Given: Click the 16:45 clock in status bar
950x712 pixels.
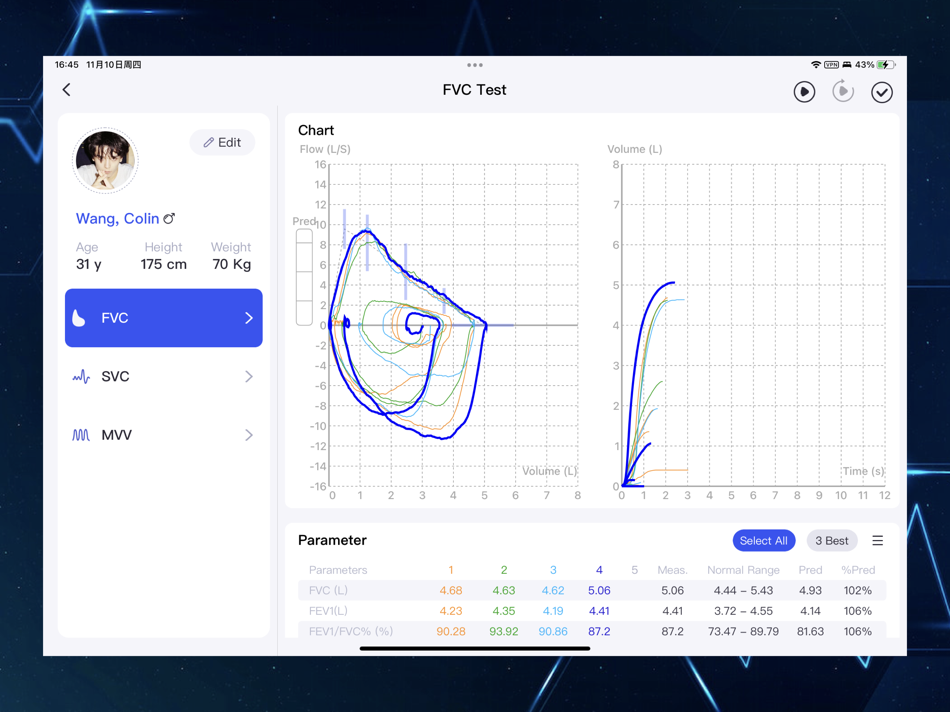Looking at the screenshot, I should 67,65.
